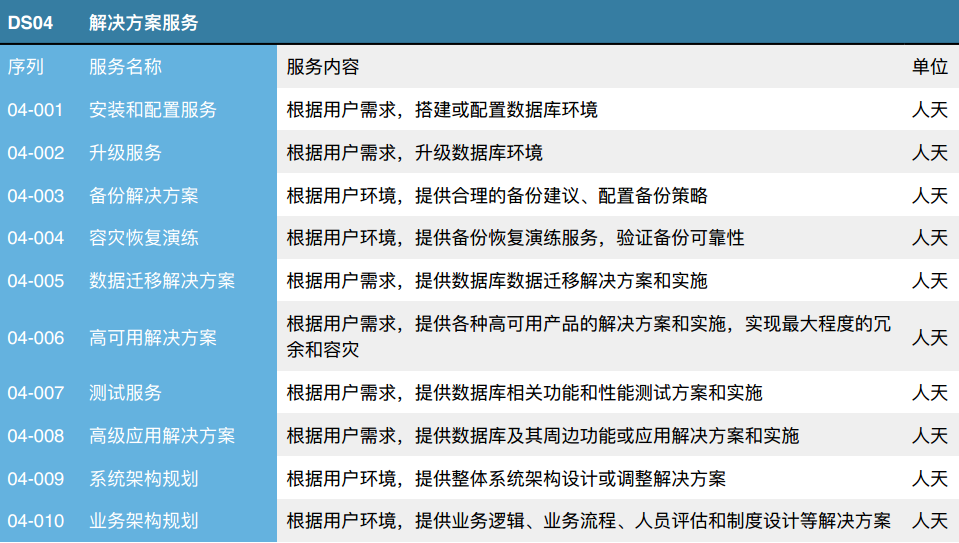959x543 pixels.
Task: Click 人天 in the 04-005 row
Action: [x=930, y=281]
